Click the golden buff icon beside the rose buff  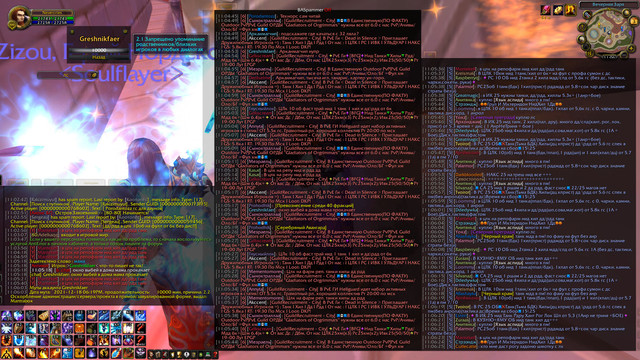tap(558, 10)
